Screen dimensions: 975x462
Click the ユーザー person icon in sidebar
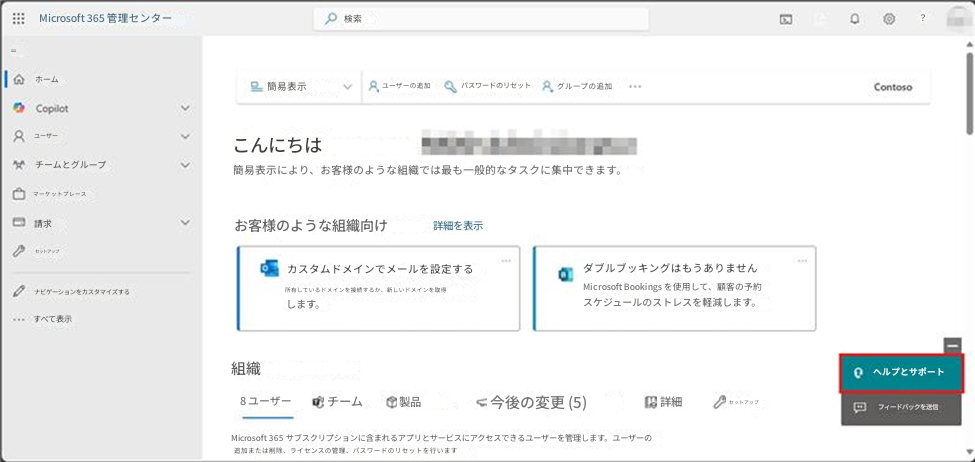click(19, 136)
